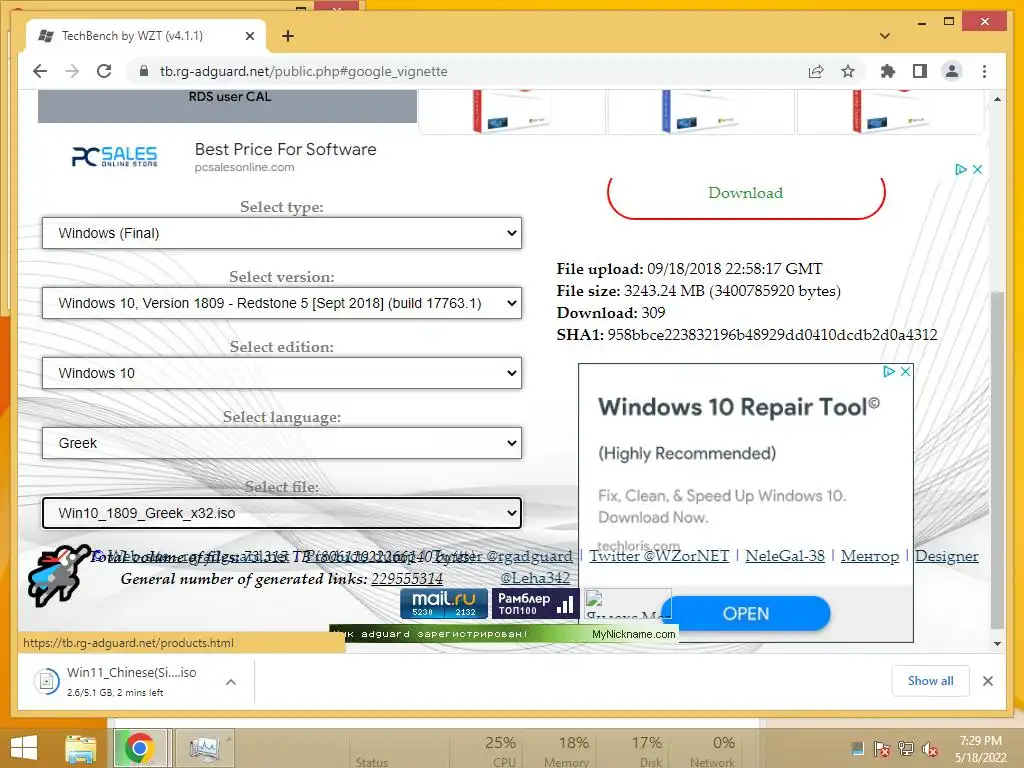Click the PC Sales Online Store logo
1024x768 pixels.
point(114,156)
